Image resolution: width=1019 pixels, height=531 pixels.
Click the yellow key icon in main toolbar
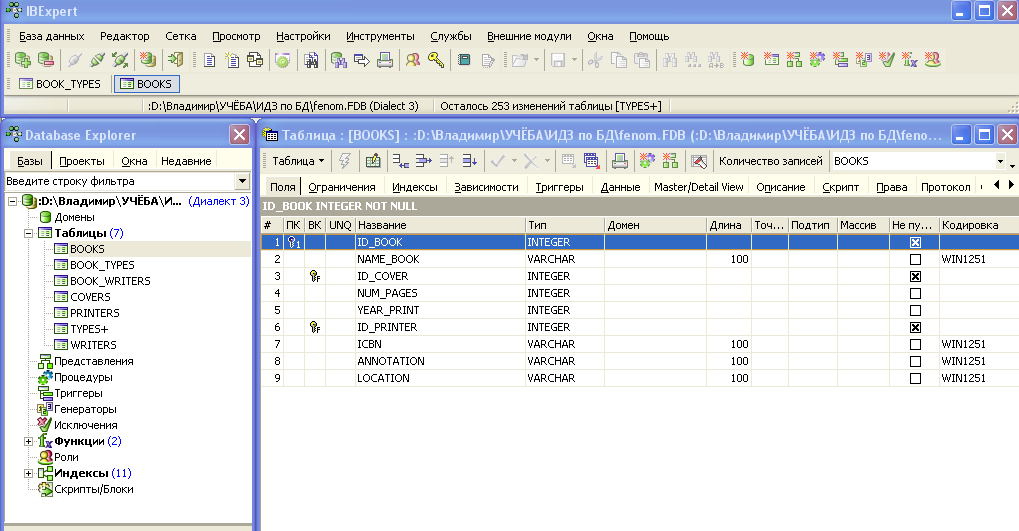(436, 60)
